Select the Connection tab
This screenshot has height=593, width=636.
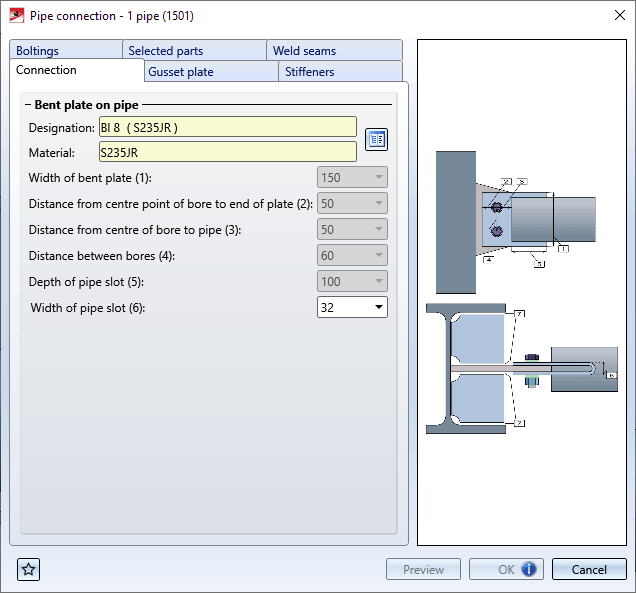pos(47,71)
